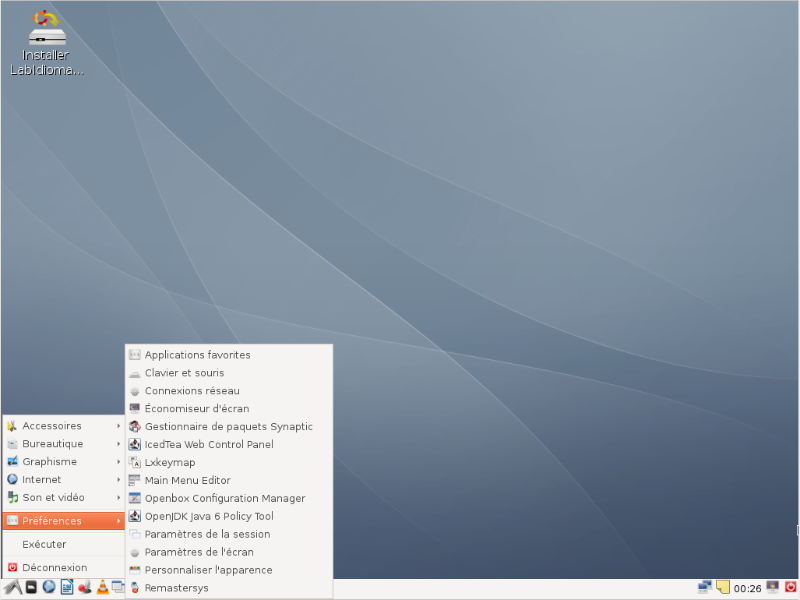Open Installer Labidioma desktop icon

[46, 43]
